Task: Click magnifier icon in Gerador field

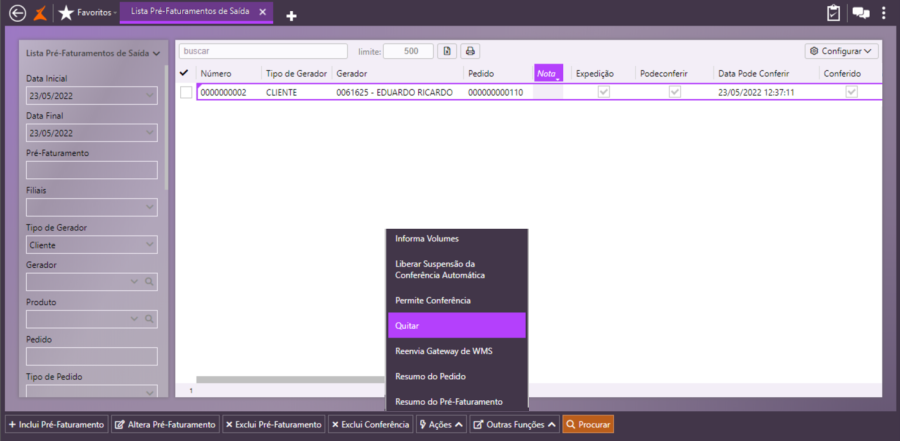Action: coord(149,282)
